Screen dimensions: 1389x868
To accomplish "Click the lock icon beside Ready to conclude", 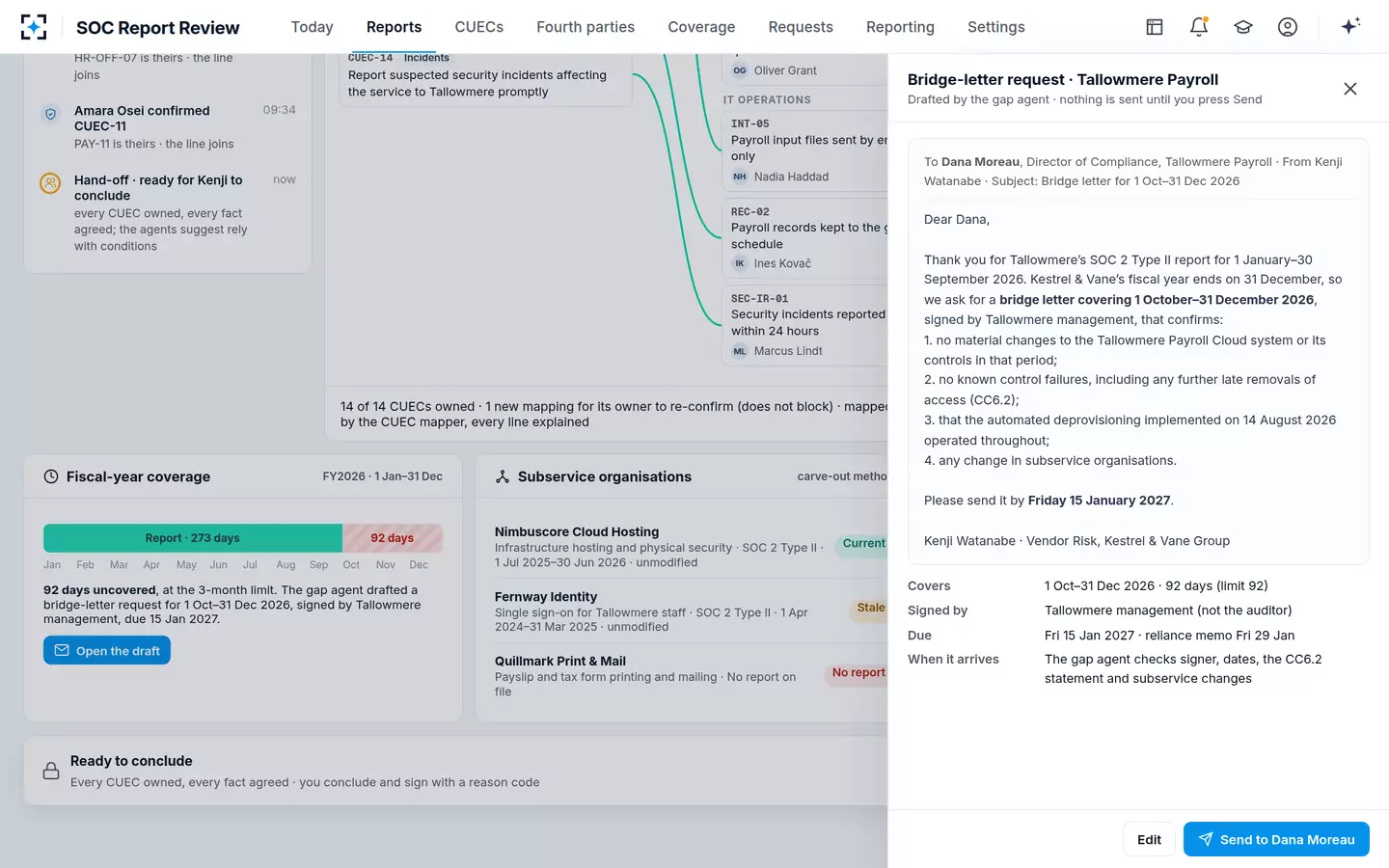I will pyautogui.click(x=51, y=771).
